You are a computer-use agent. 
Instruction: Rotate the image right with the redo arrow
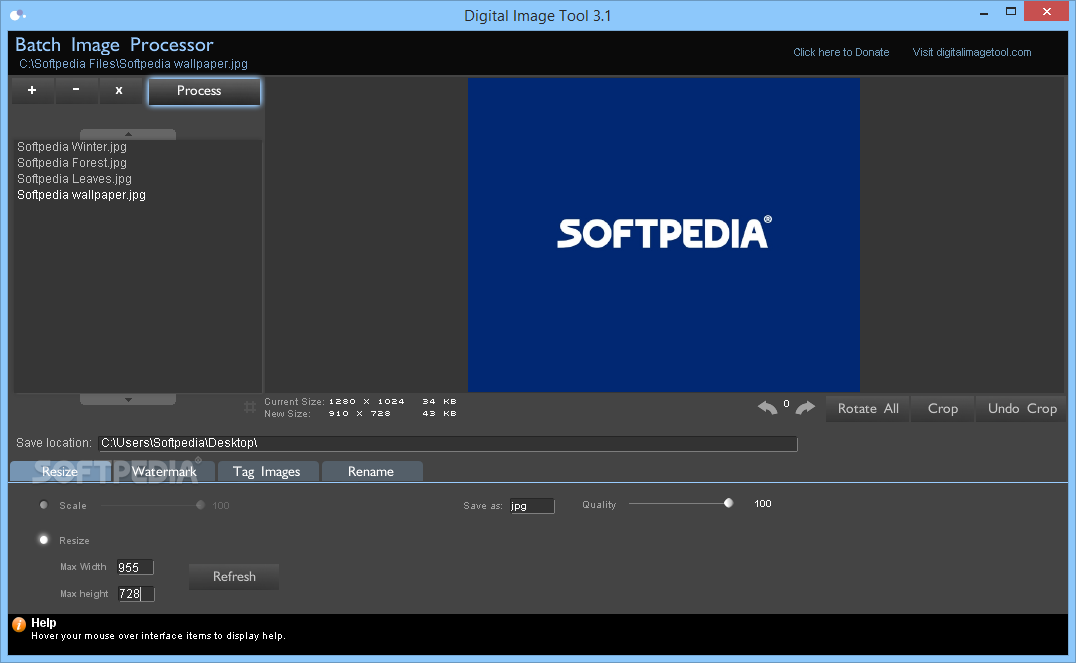[x=805, y=408]
